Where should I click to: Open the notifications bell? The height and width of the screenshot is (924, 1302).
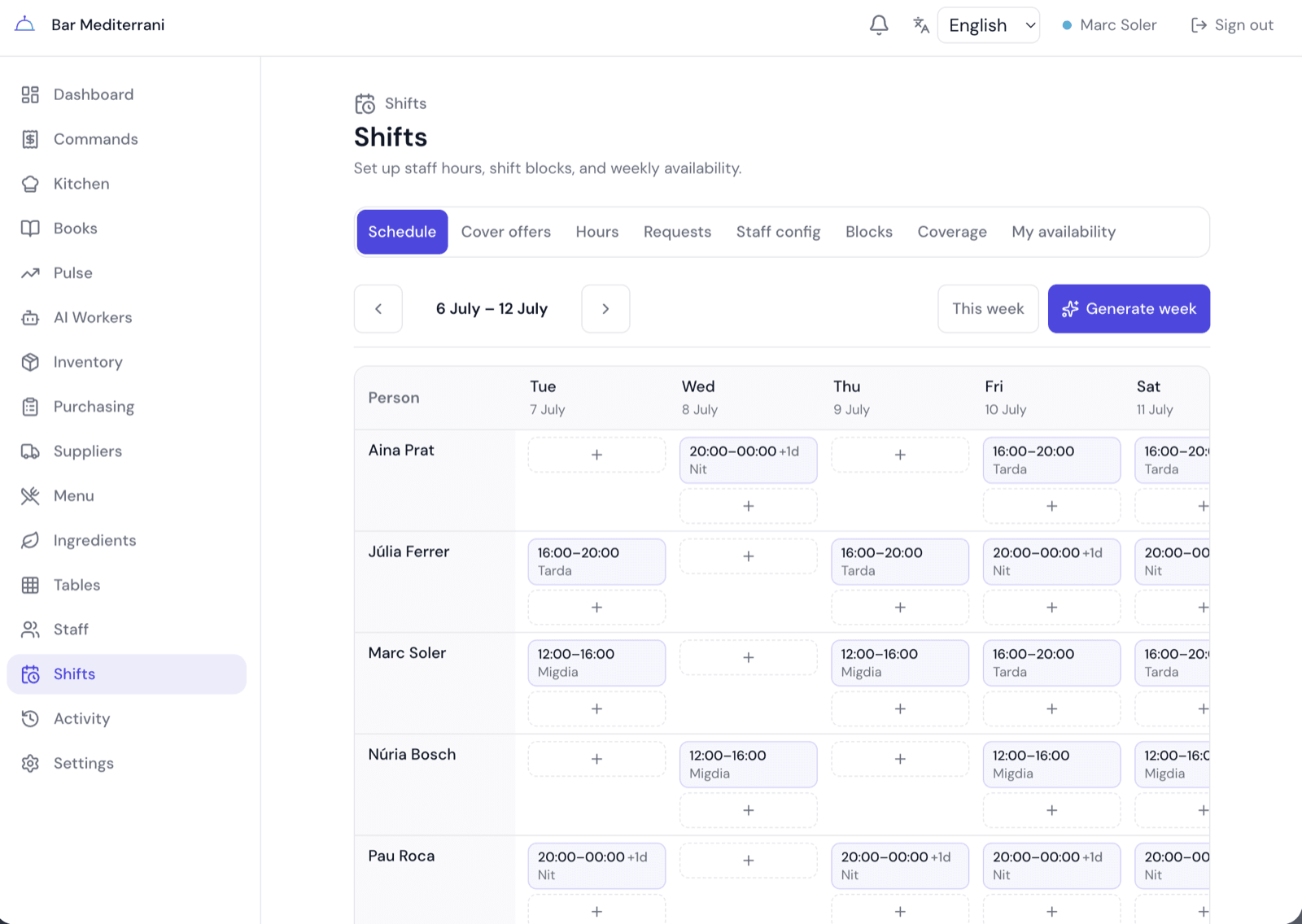pyautogui.click(x=879, y=25)
